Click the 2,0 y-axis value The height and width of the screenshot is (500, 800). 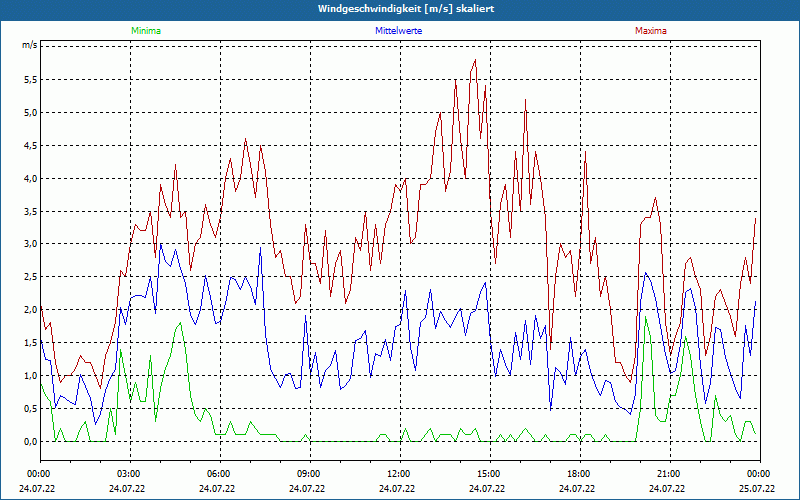31,310
